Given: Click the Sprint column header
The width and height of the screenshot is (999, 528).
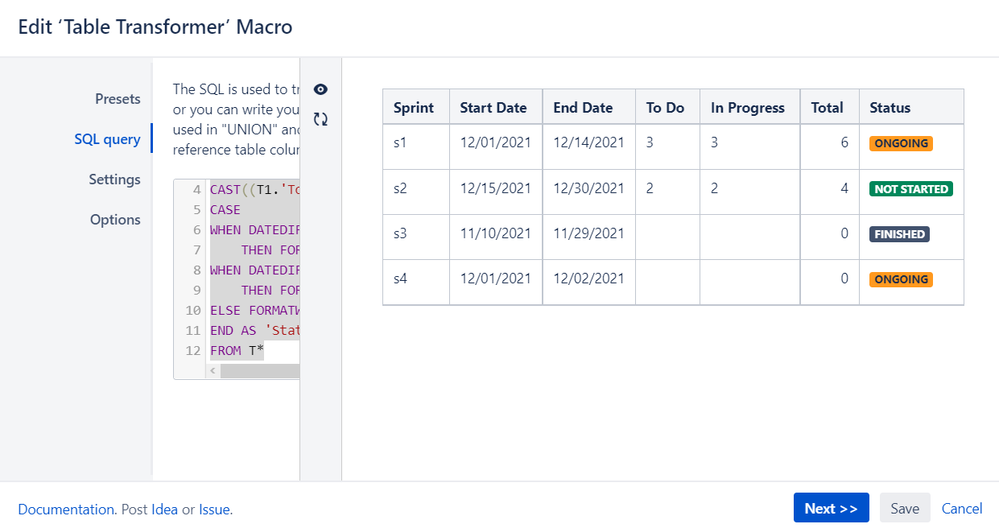Looking at the screenshot, I should pos(413,108).
